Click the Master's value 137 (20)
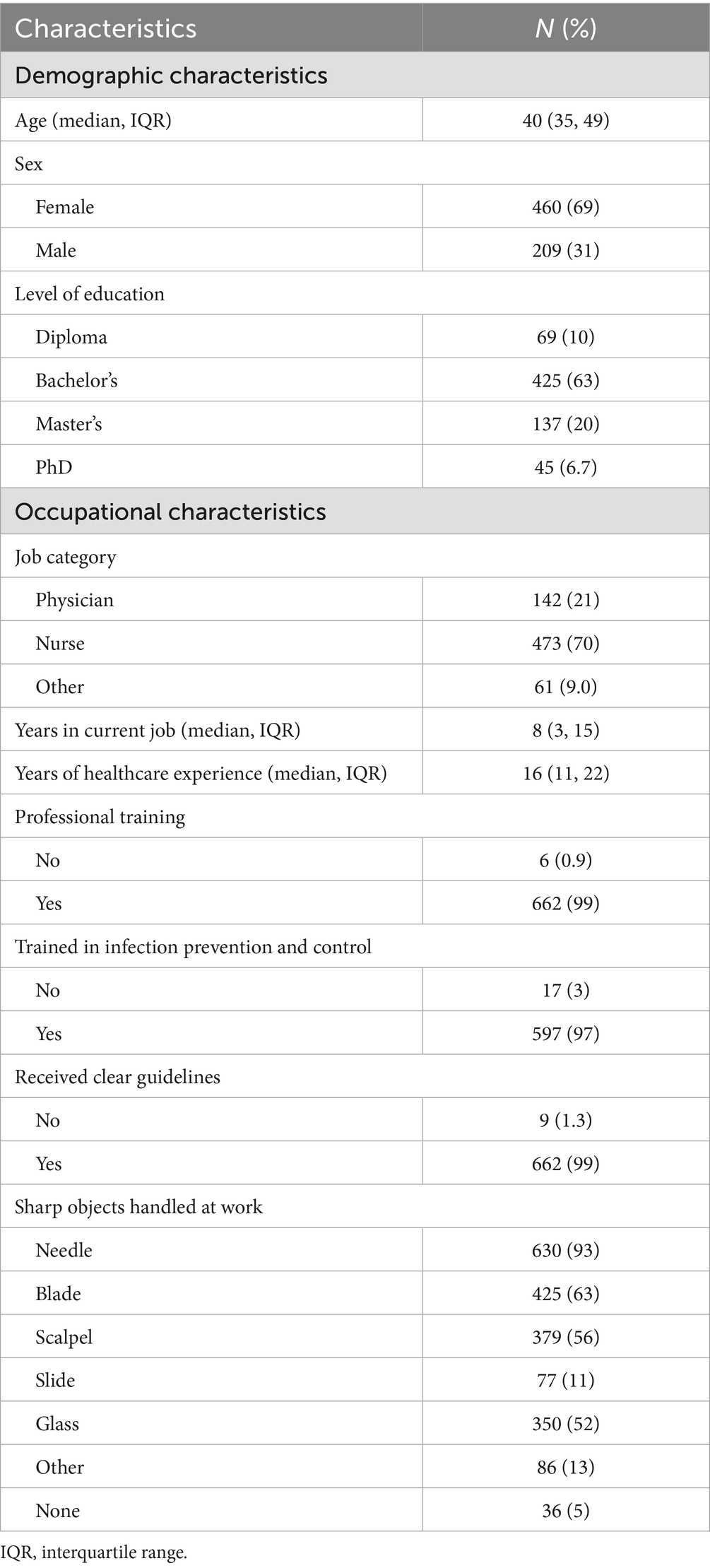710x1568 pixels. tap(565, 424)
